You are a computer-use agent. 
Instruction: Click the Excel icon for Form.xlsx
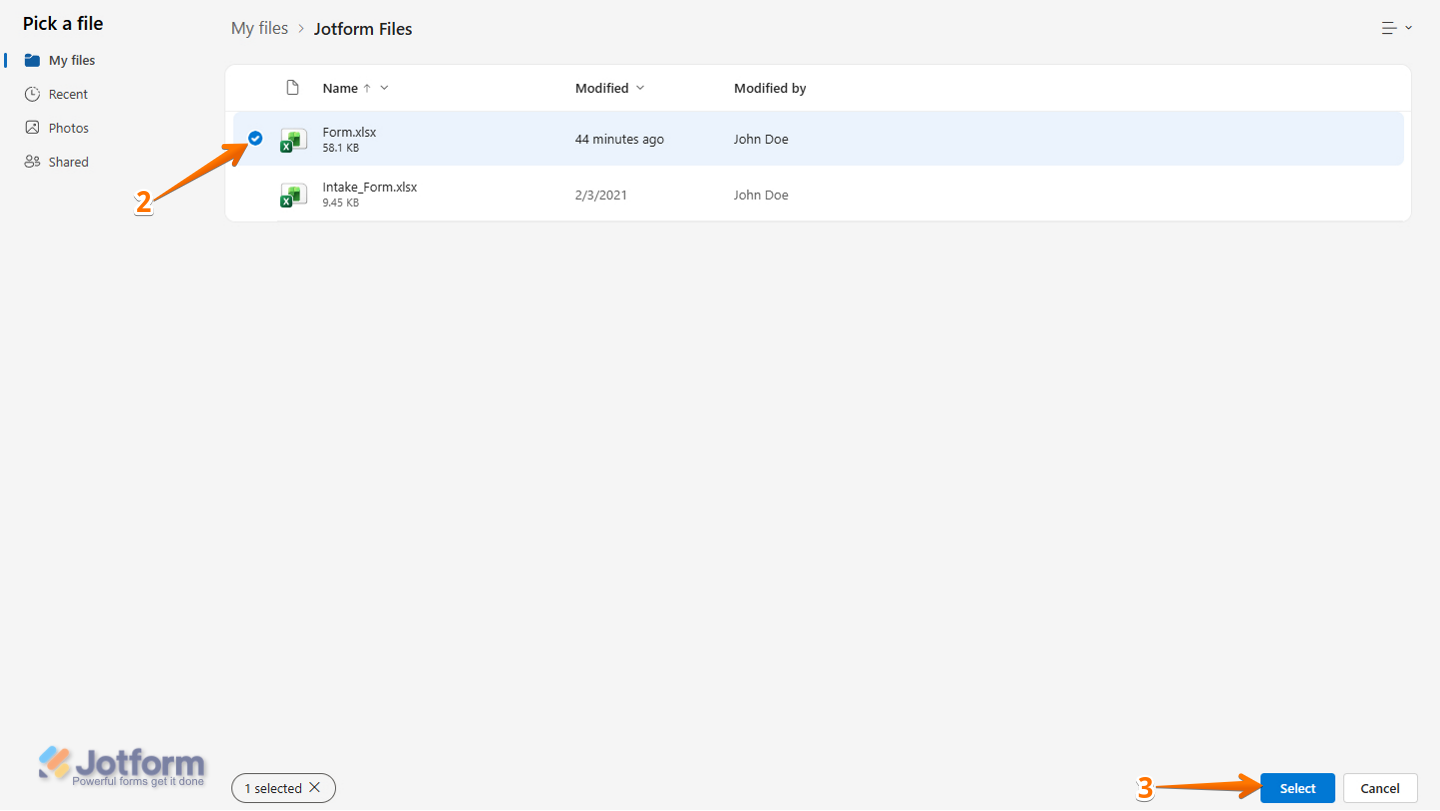293,140
